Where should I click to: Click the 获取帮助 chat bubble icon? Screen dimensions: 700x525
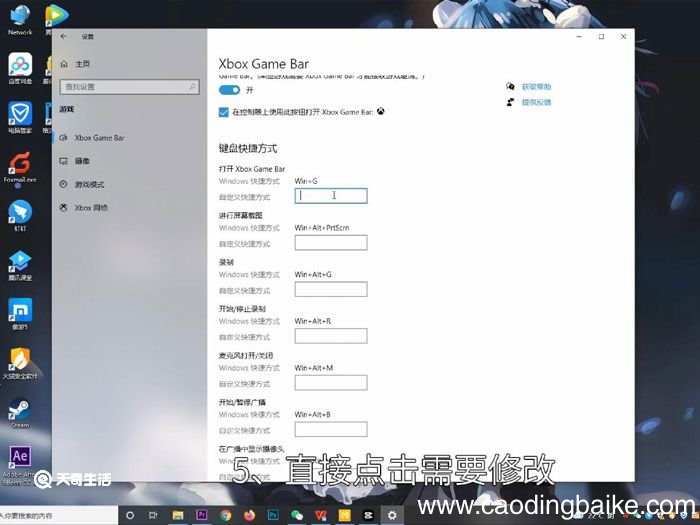pyautogui.click(x=510, y=86)
